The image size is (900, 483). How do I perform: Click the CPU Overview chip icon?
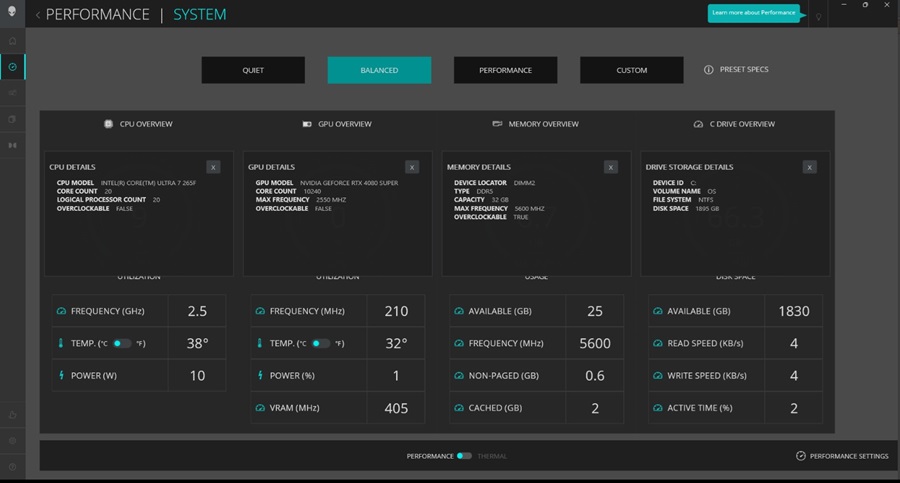[109, 124]
